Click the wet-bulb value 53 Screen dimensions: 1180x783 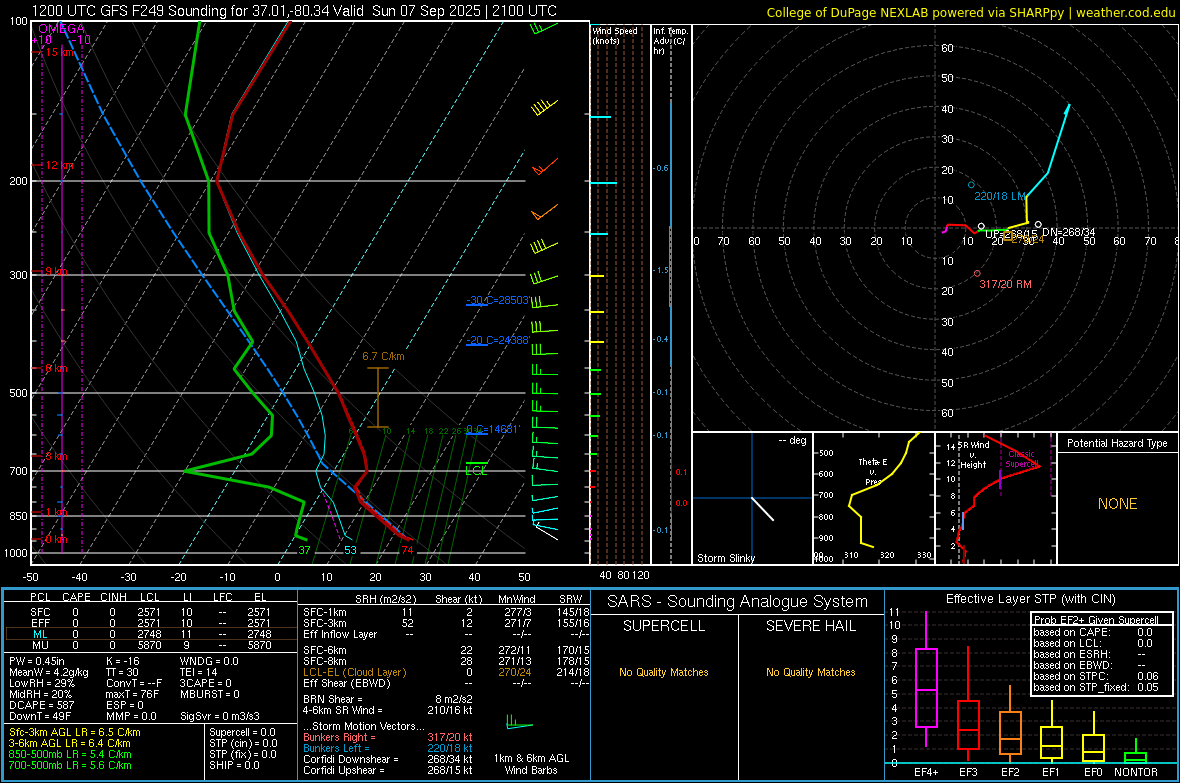tap(351, 550)
